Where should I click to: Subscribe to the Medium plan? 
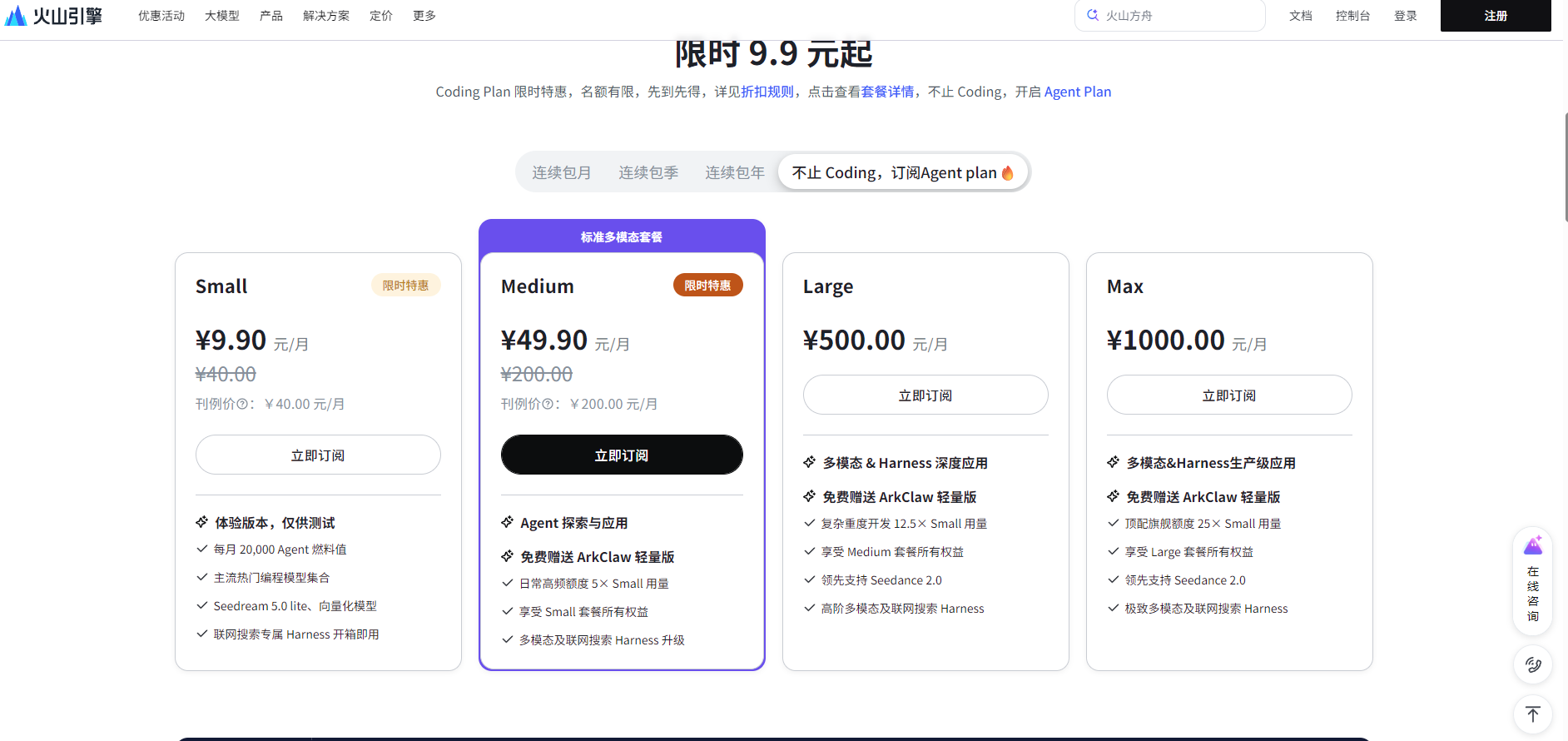pos(622,455)
